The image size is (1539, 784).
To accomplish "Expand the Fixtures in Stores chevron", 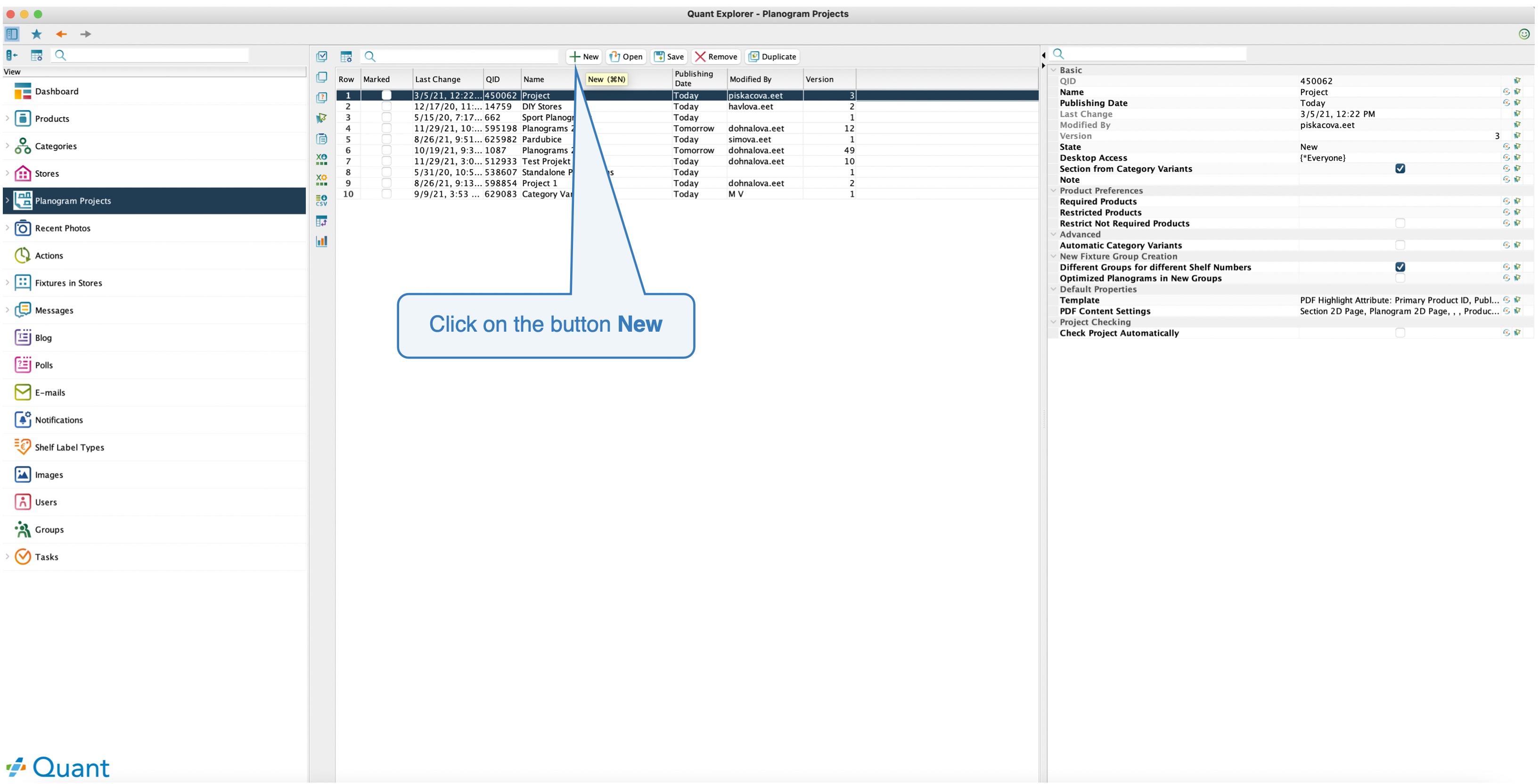I will [x=7, y=283].
